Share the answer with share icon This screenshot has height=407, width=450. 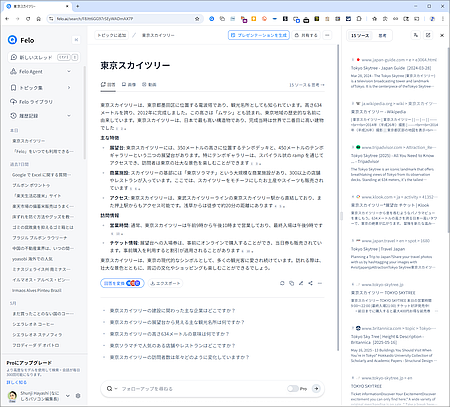(x=310, y=283)
